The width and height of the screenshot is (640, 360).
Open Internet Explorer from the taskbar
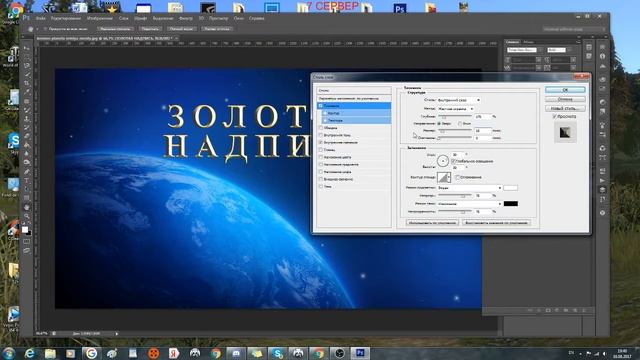coord(29,353)
